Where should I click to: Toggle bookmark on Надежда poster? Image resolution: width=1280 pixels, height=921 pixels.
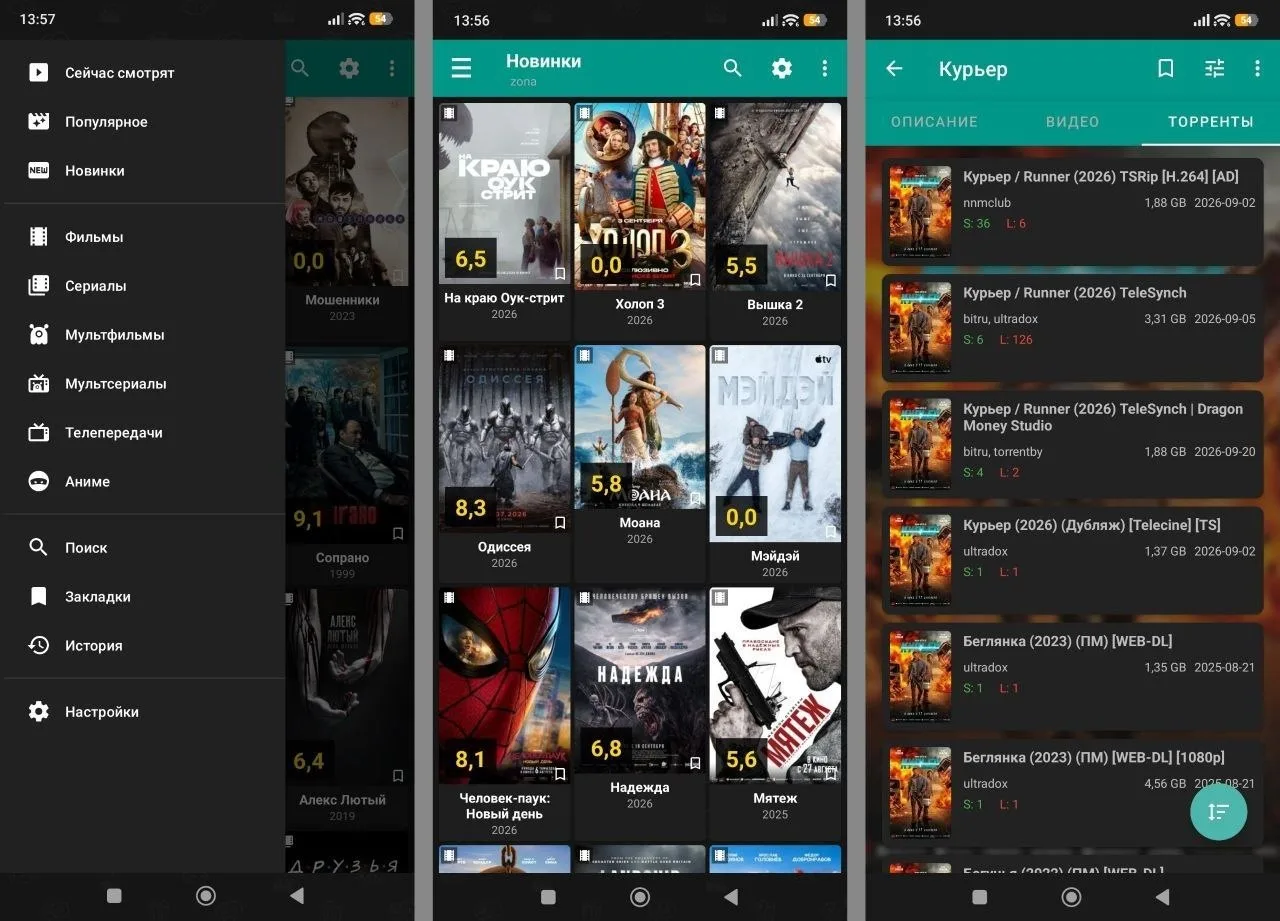click(x=695, y=763)
